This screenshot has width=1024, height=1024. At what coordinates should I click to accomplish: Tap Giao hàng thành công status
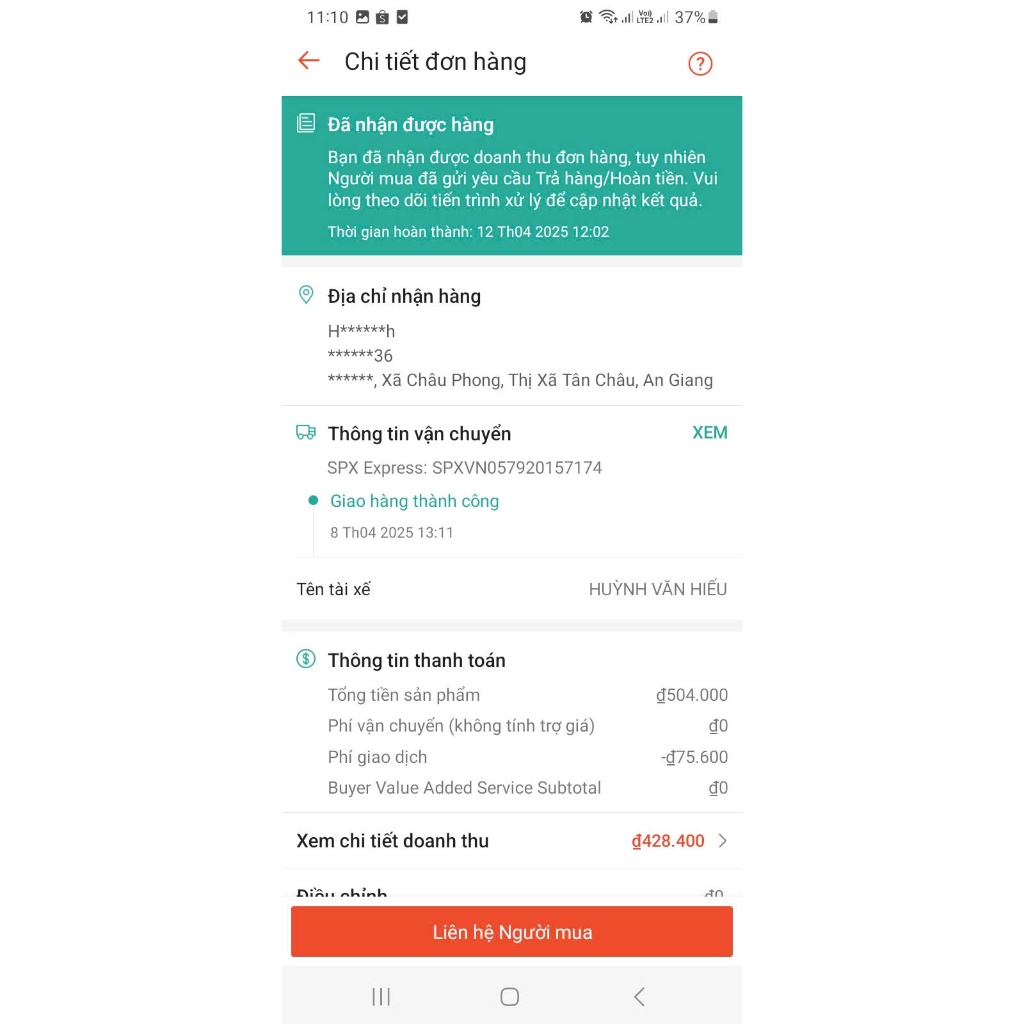[414, 501]
